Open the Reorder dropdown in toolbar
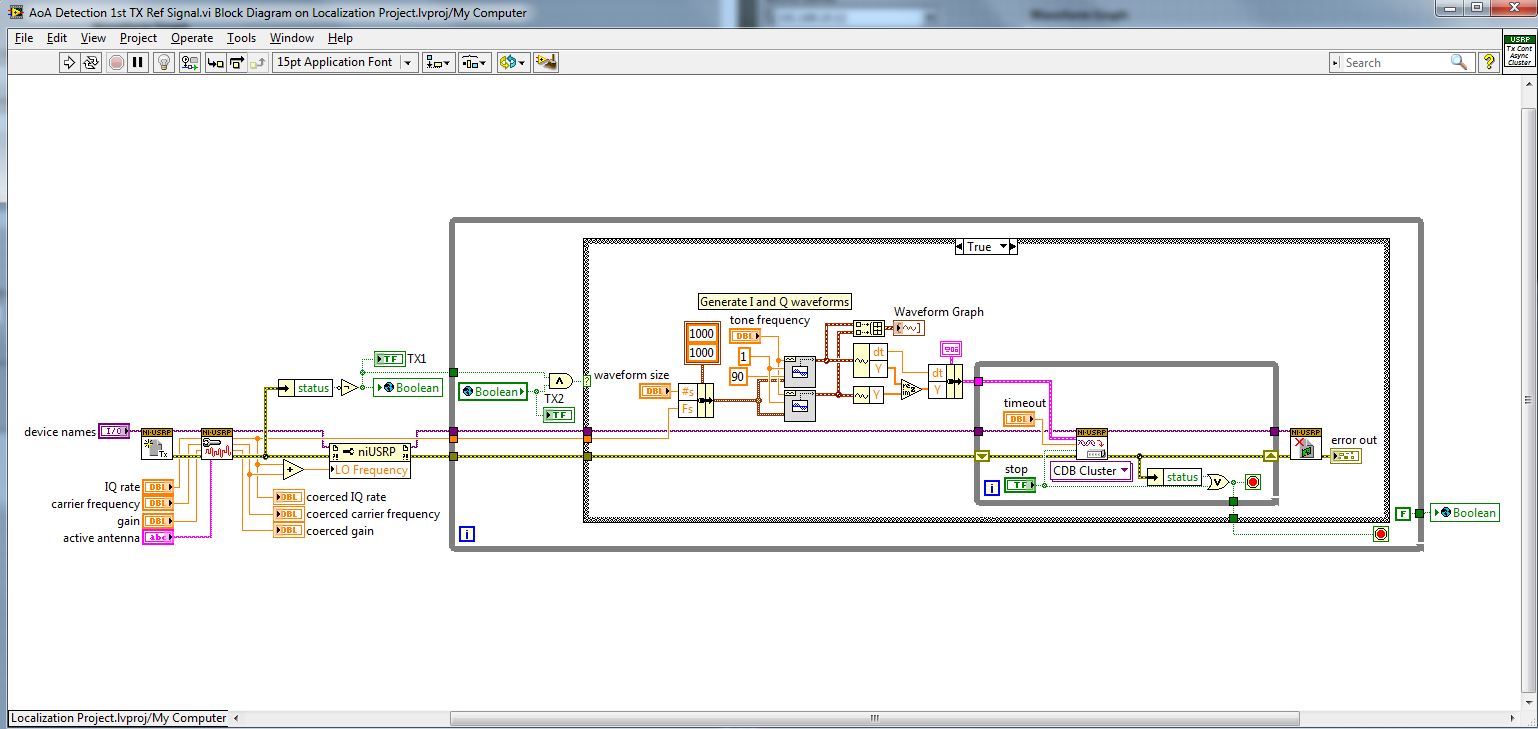 click(x=513, y=62)
